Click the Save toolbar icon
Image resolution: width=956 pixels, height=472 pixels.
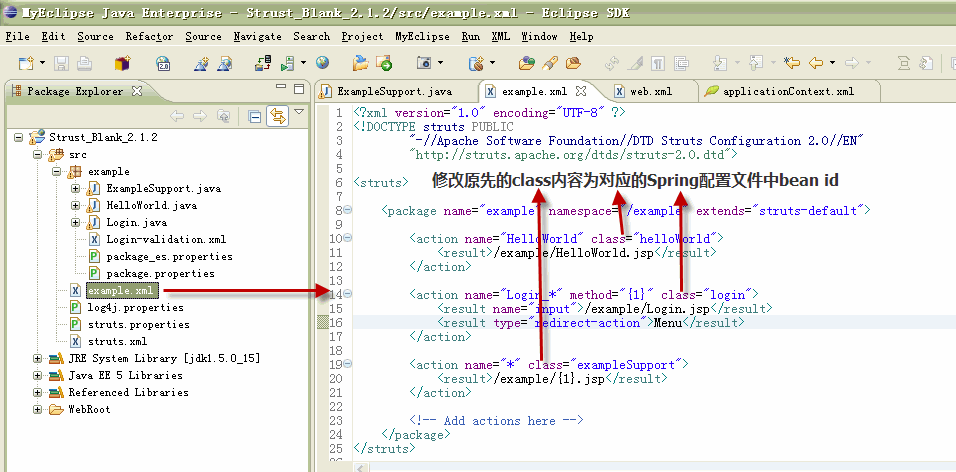click(60, 63)
